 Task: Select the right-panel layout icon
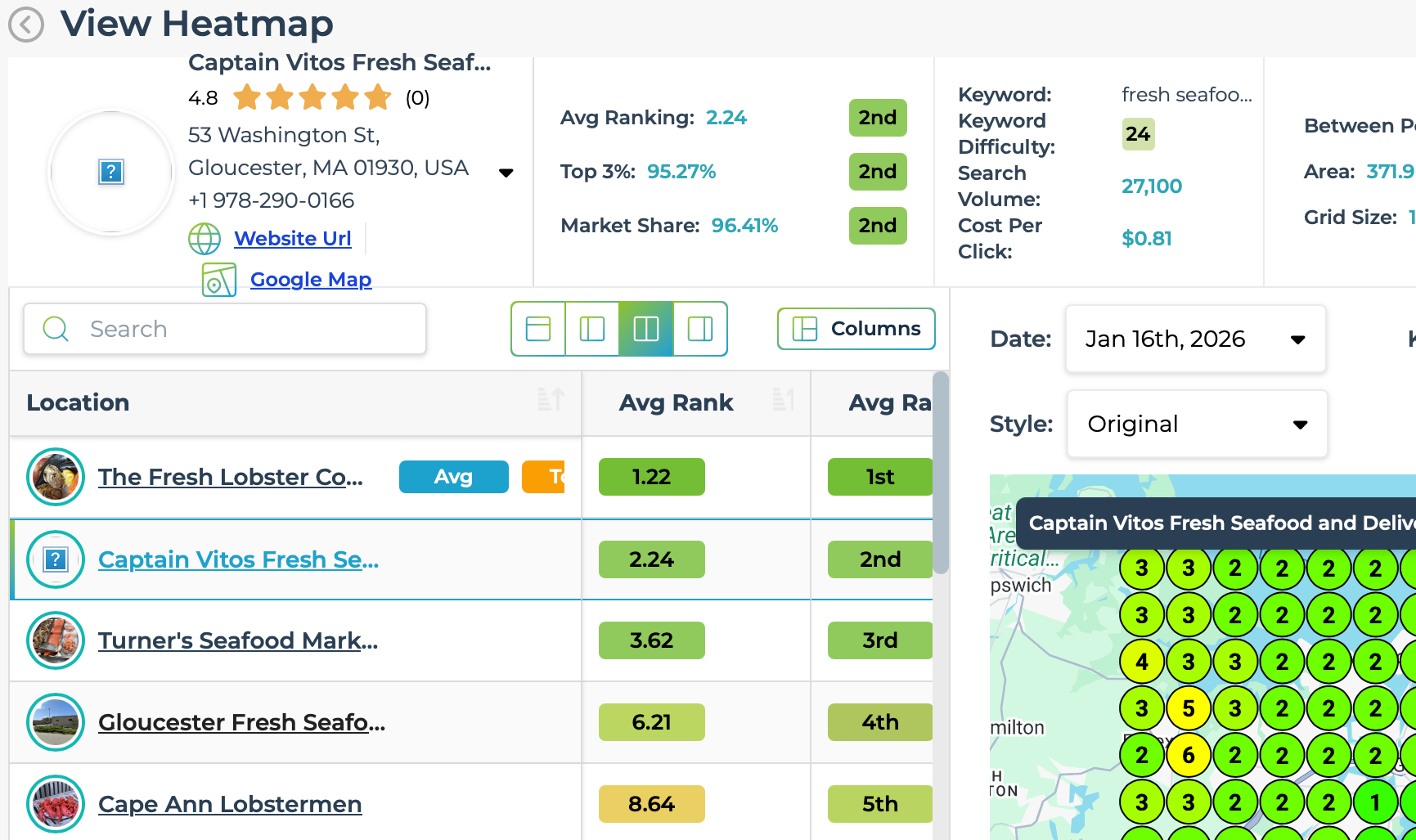[700, 329]
